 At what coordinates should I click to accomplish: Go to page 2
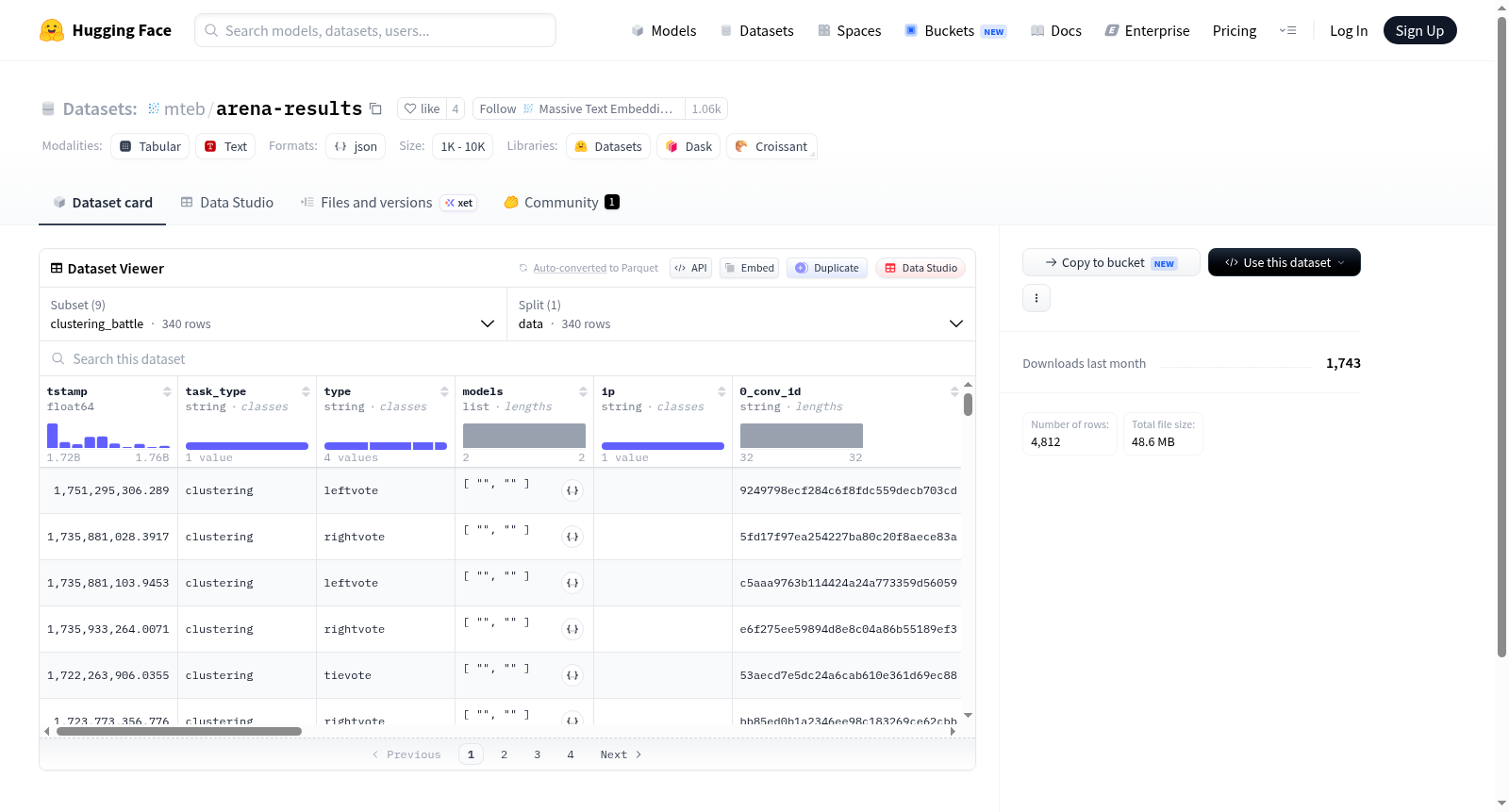(505, 754)
